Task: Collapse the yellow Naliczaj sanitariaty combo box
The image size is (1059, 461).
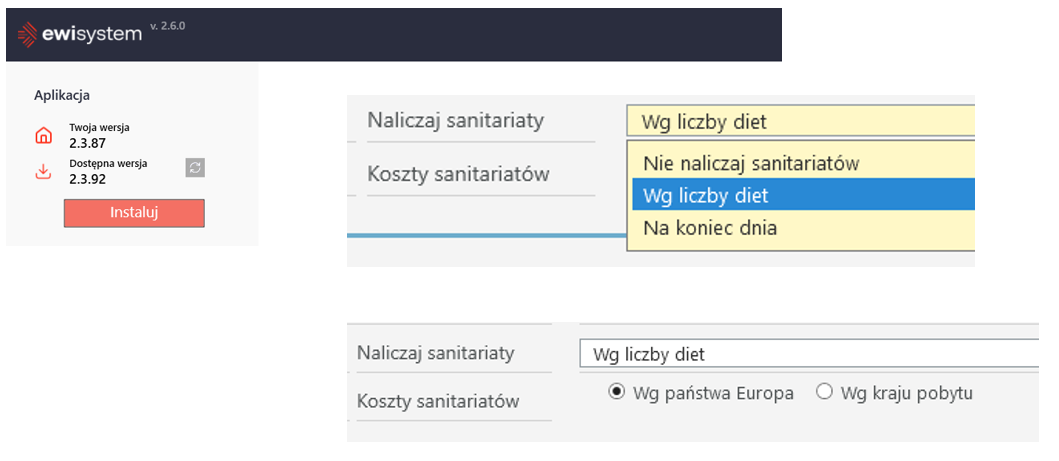Action: point(800,122)
